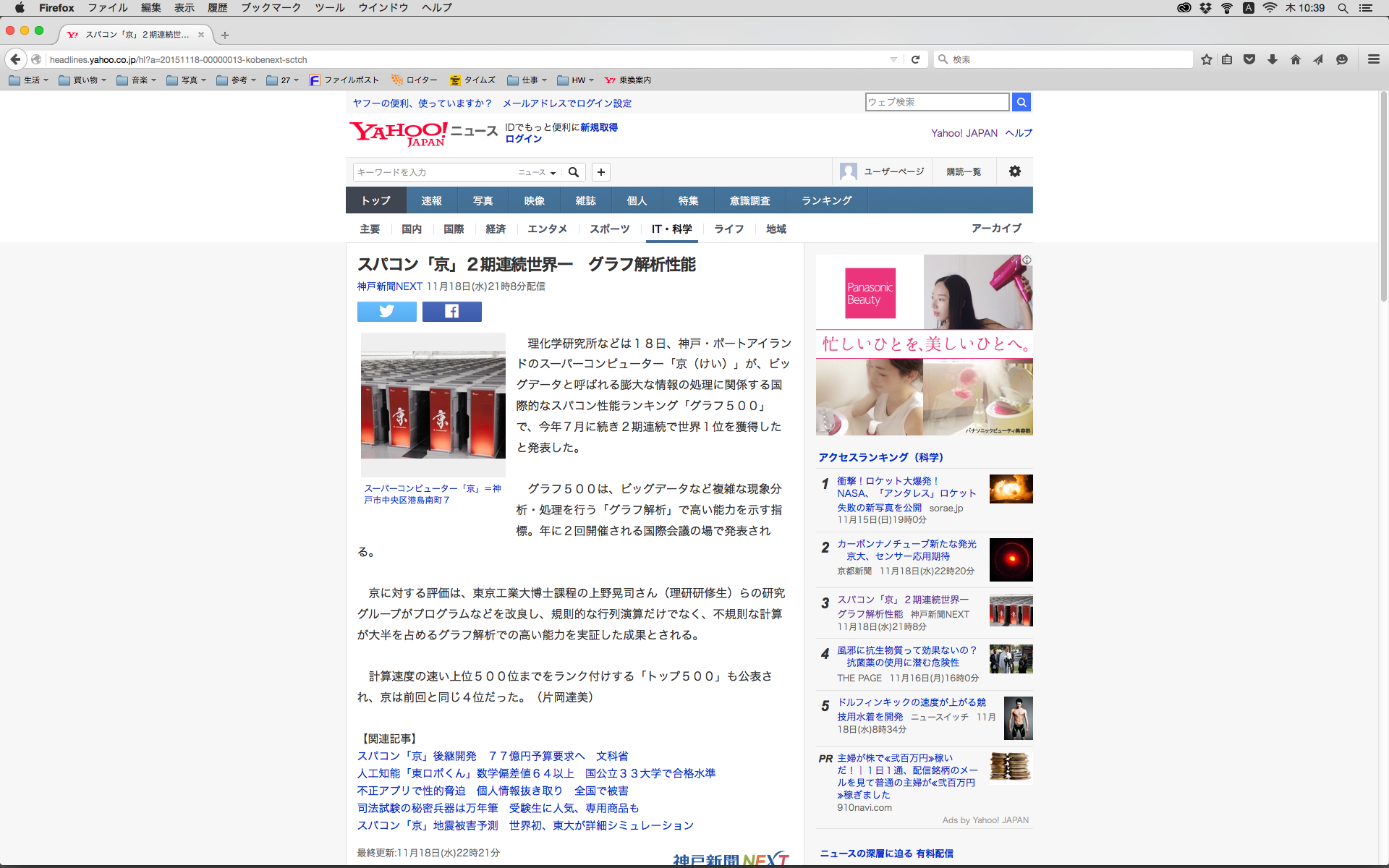1389x868 pixels.
Task: Click the Firefox reload page icon
Action: 915,59
